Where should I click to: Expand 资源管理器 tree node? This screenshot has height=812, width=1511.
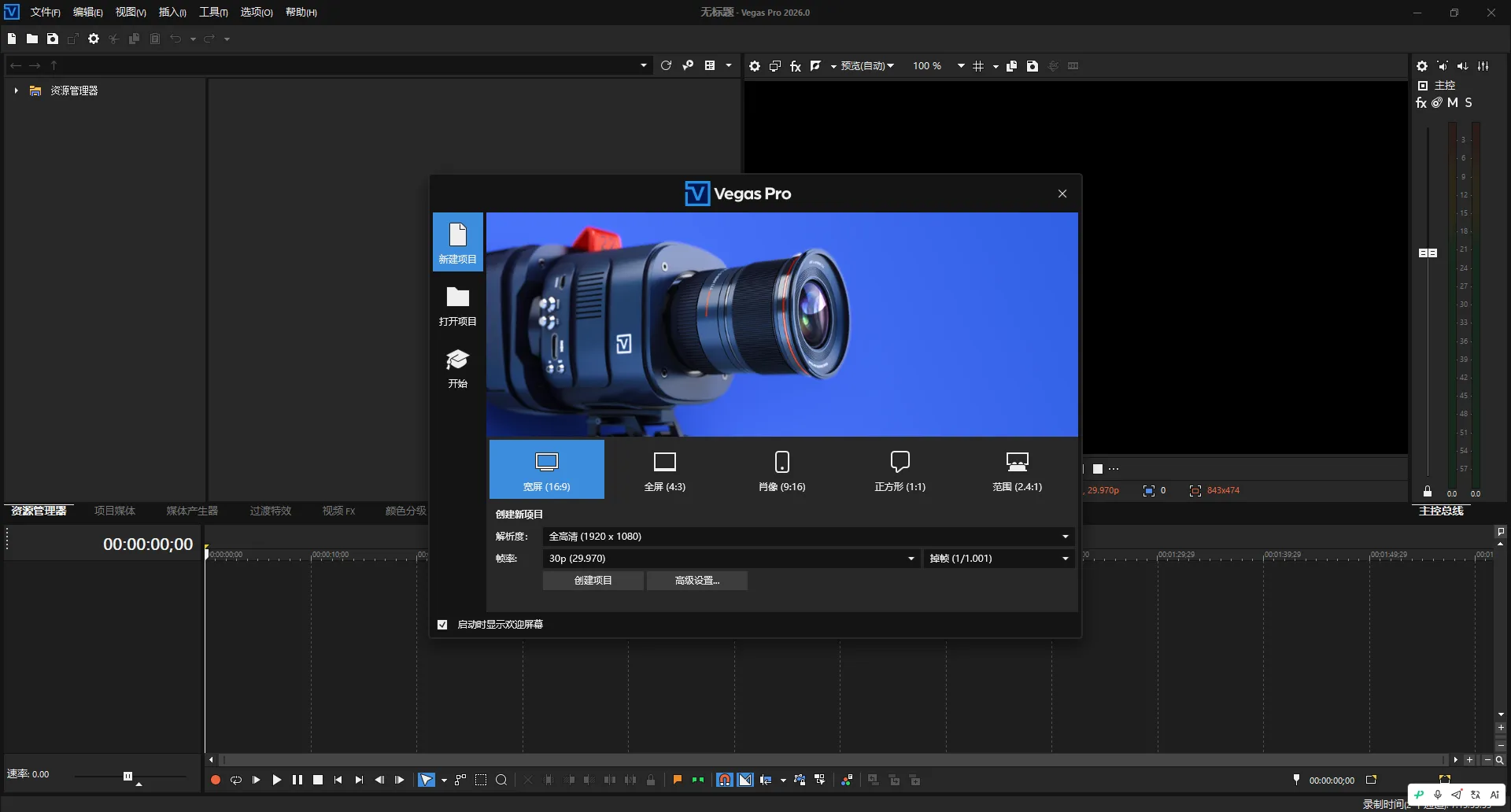(16, 90)
